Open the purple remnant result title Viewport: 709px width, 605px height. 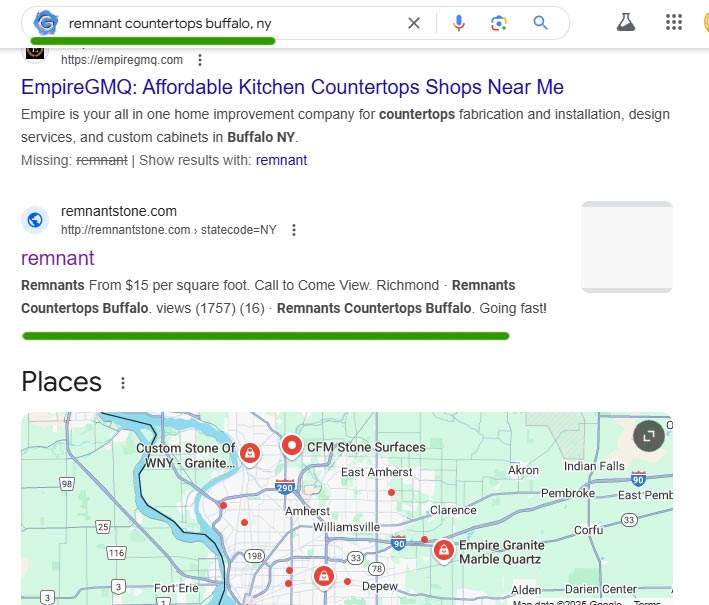[58, 258]
